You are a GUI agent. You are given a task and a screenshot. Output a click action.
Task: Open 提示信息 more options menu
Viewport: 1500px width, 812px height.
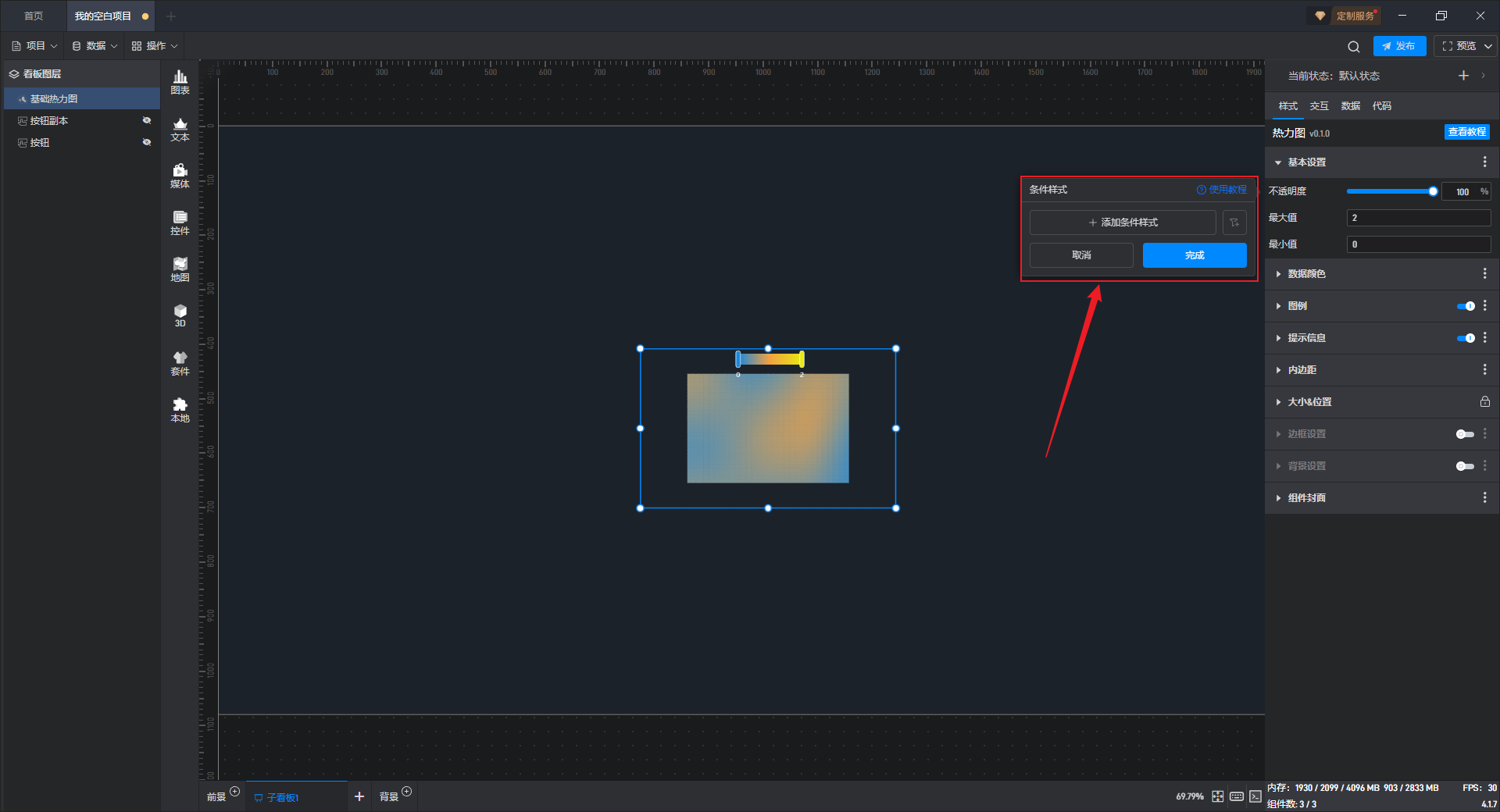[1484, 337]
